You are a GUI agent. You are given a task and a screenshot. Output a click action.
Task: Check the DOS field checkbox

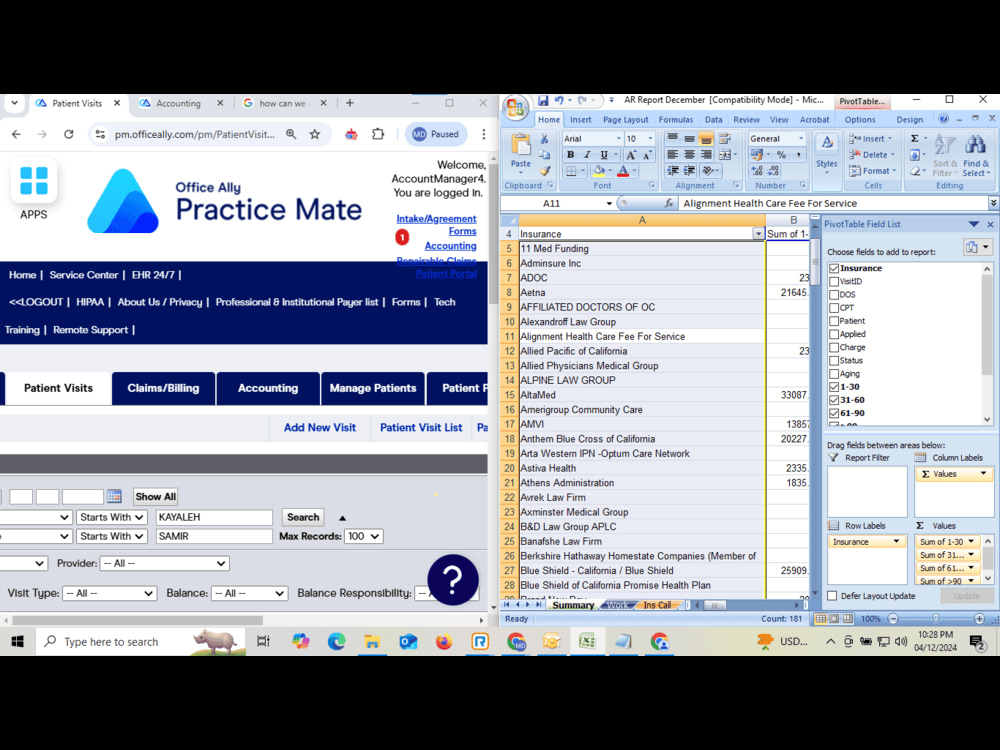[x=834, y=295]
